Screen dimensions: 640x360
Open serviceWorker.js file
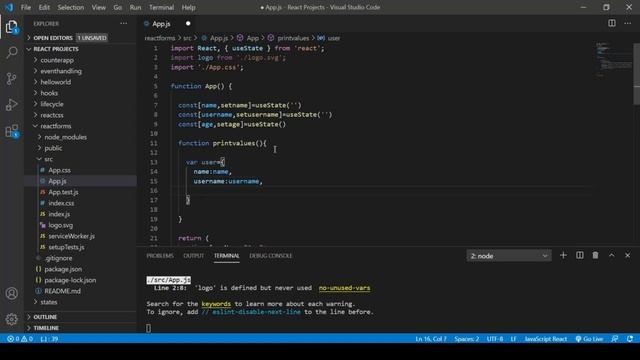tap(80, 236)
